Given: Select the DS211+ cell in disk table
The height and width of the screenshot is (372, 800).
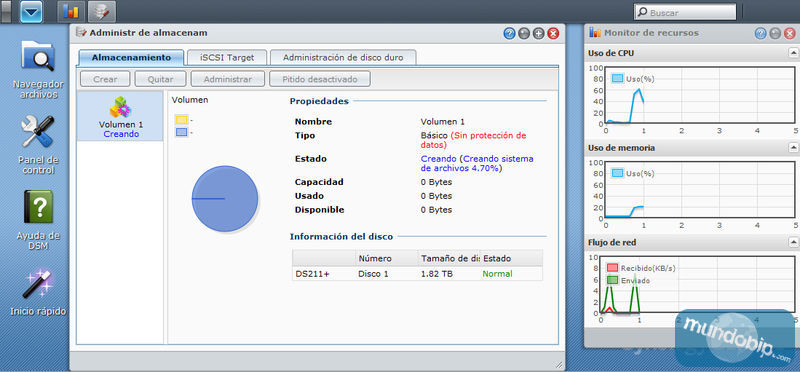Looking at the screenshot, I should tap(312, 274).
